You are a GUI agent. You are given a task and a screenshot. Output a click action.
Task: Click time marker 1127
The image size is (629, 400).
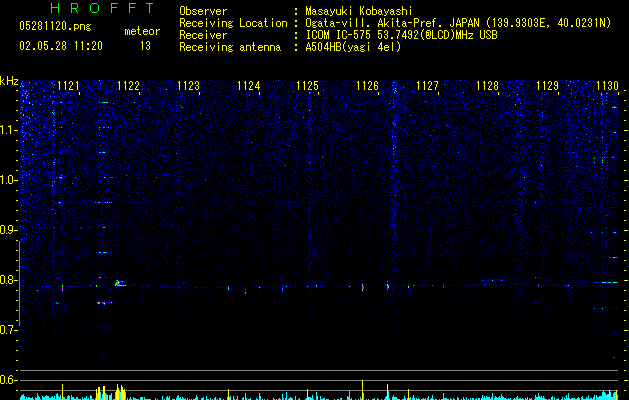coord(427,86)
